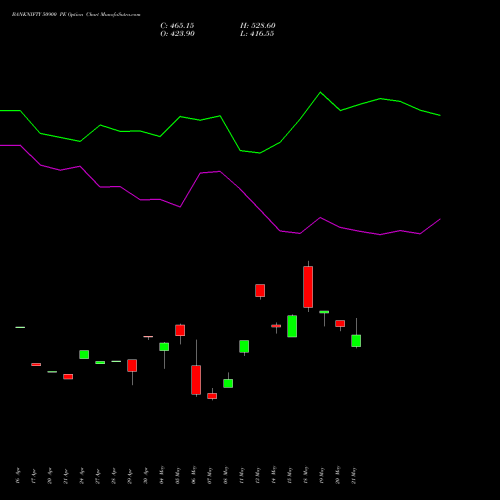
Task: Select the open value O: 423.90
Action: pos(178,34)
